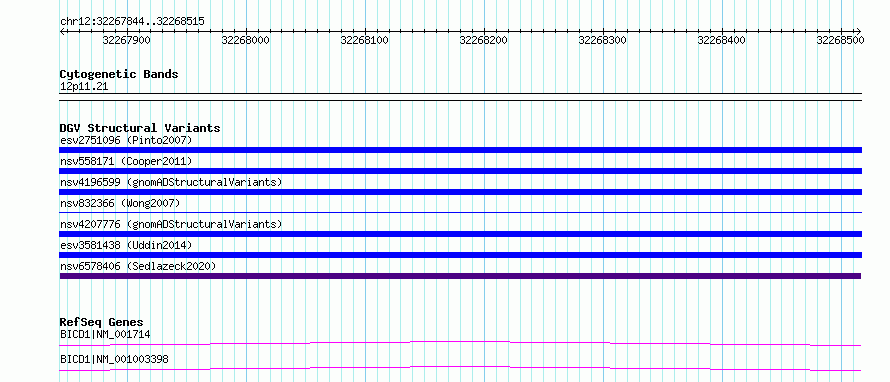Click ruler position 32268500
890x382 pixels.
pos(840,40)
